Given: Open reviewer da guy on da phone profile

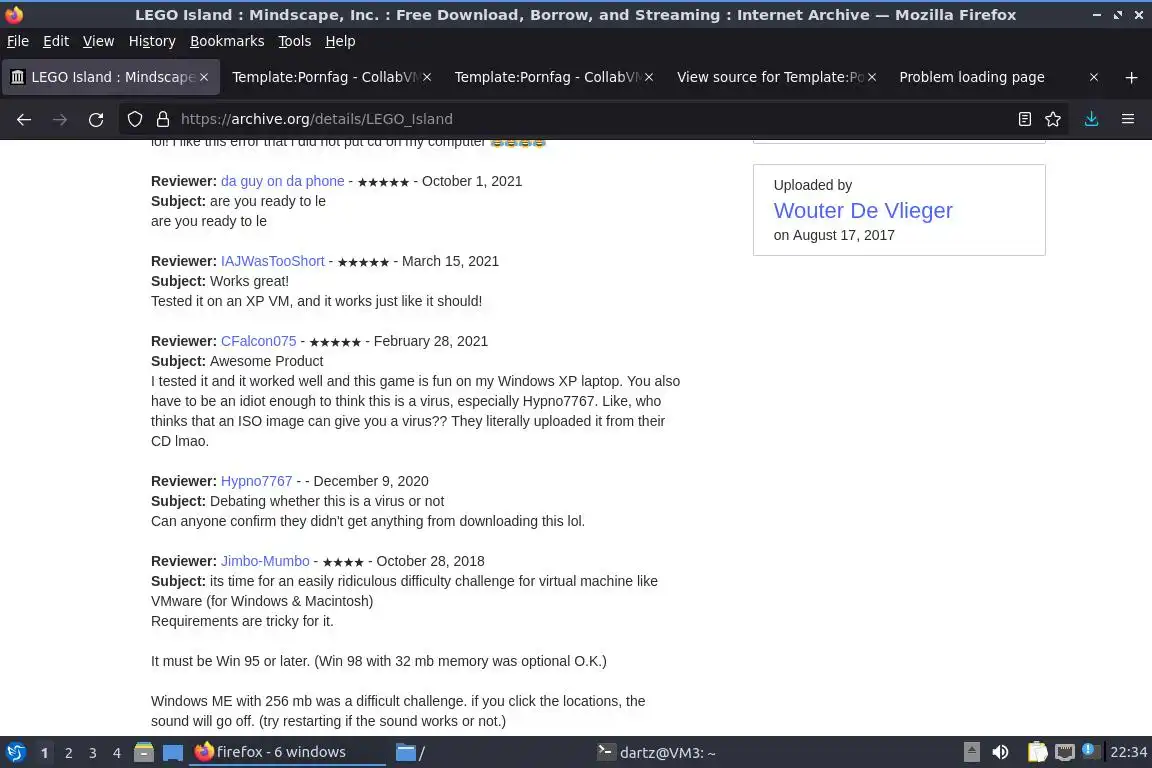Looking at the screenshot, I should (x=282, y=181).
